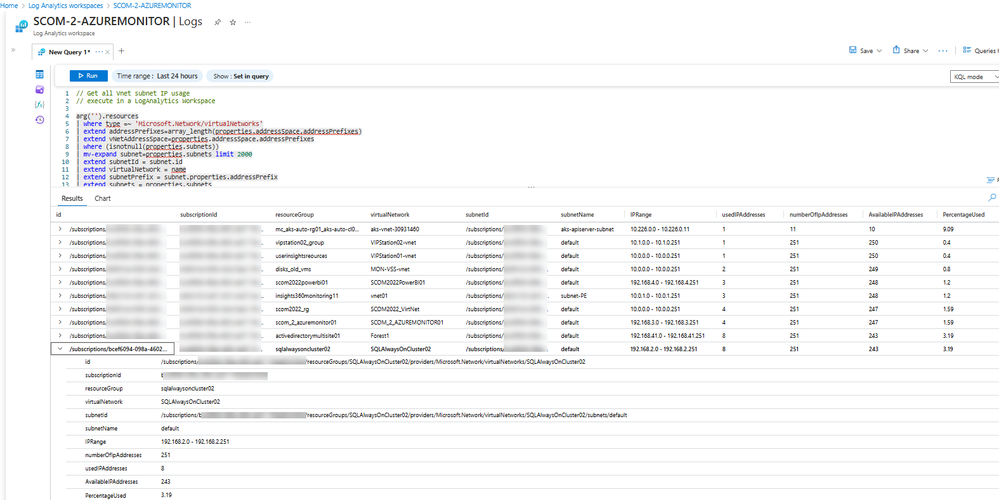Open toolbar overflow ellipsis next to Share
The image size is (999, 500).
pos(943,50)
